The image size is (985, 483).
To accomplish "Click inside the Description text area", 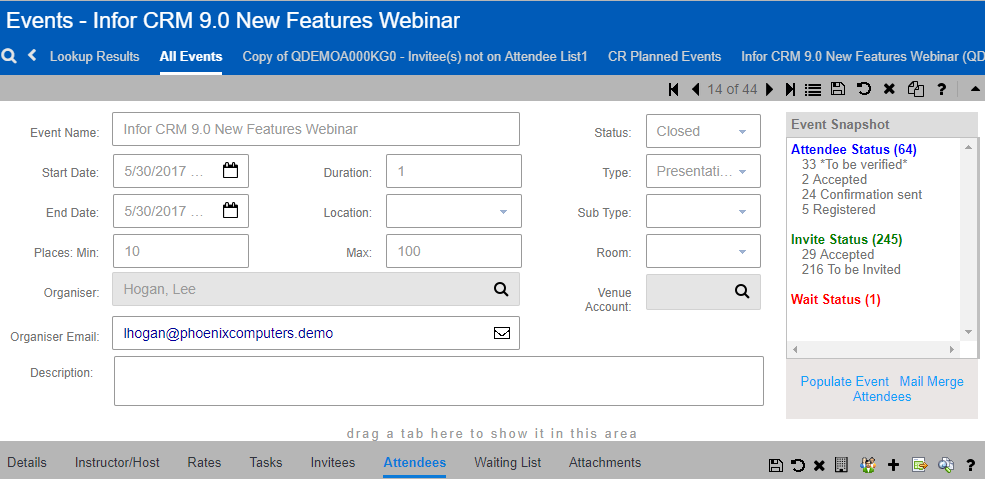I will click(x=438, y=381).
